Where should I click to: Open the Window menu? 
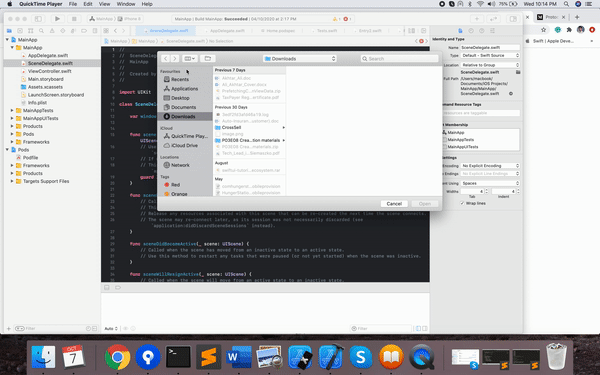point(126,4)
